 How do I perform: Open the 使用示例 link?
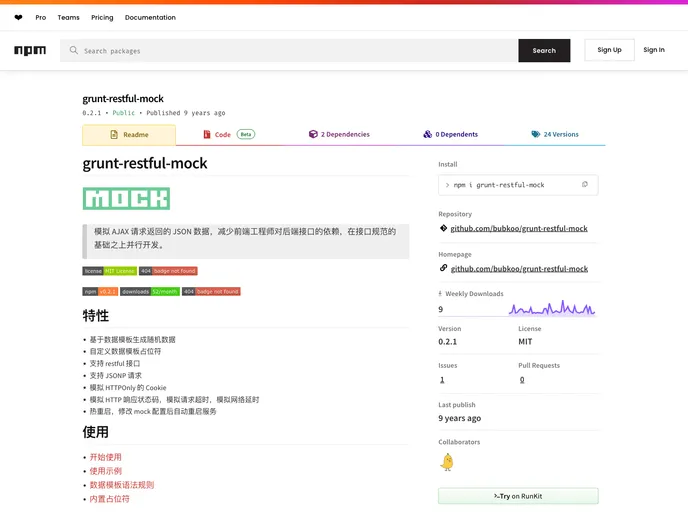point(105,471)
